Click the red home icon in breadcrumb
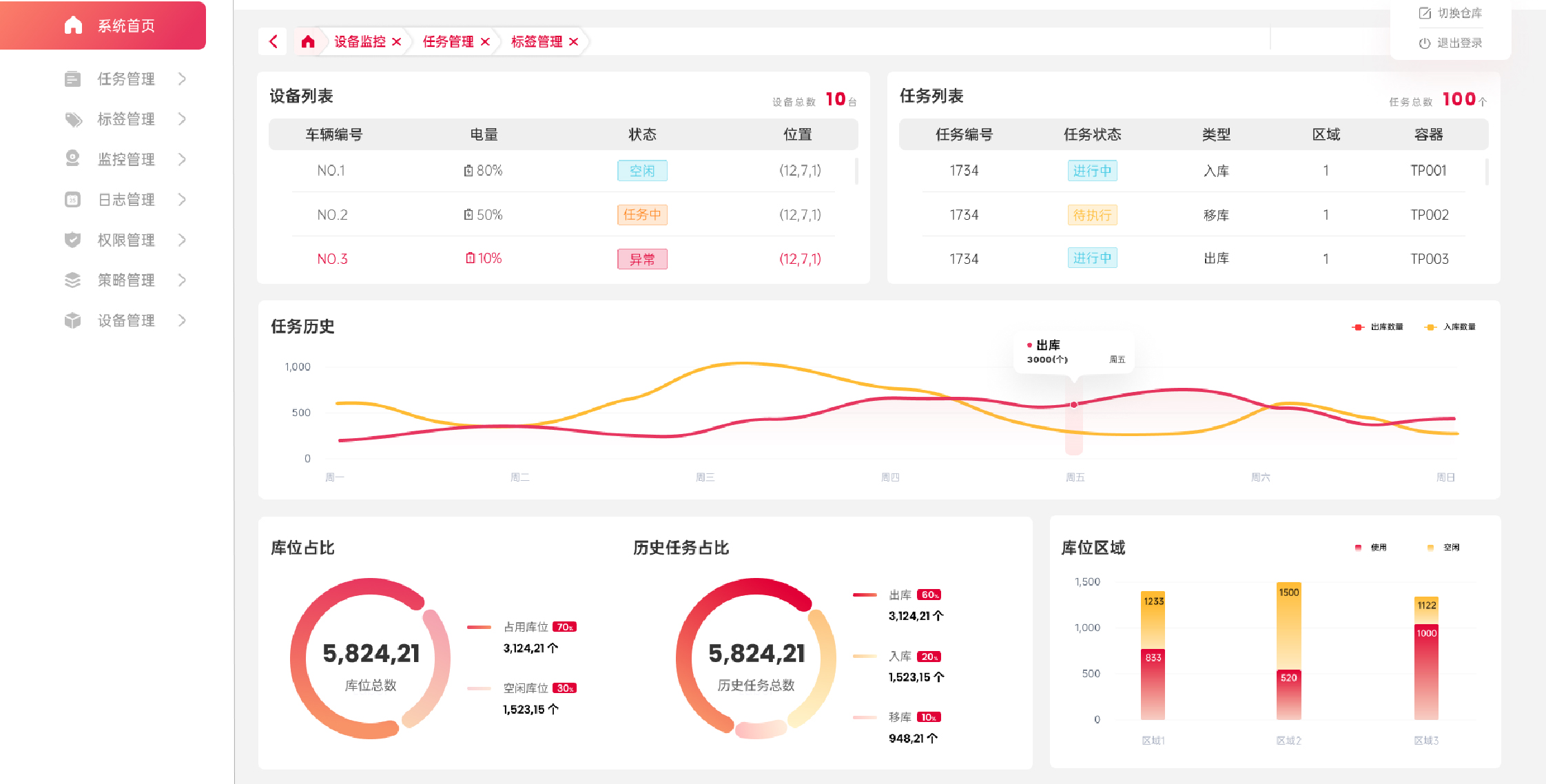The height and width of the screenshot is (784, 1546). (308, 41)
